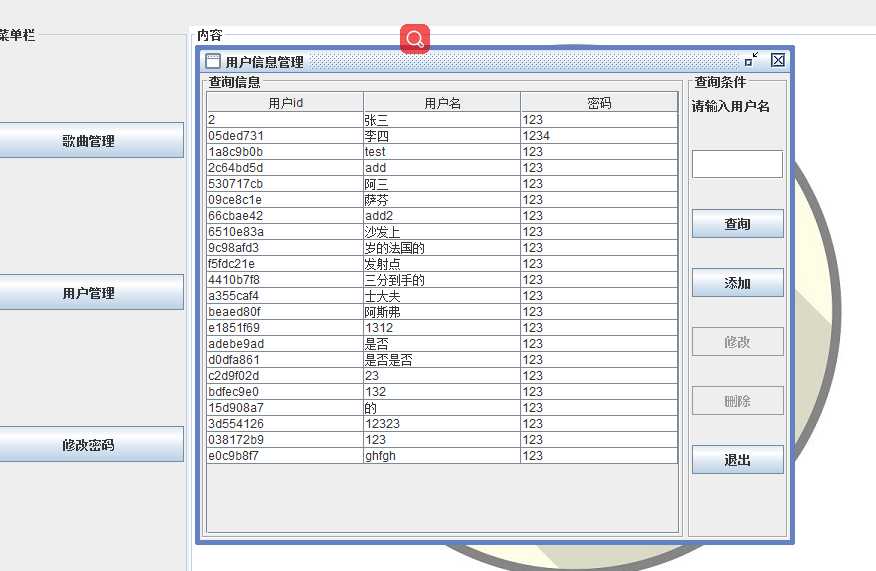Select user id cell c2d9f02d
876x571 pixels.
285,376
